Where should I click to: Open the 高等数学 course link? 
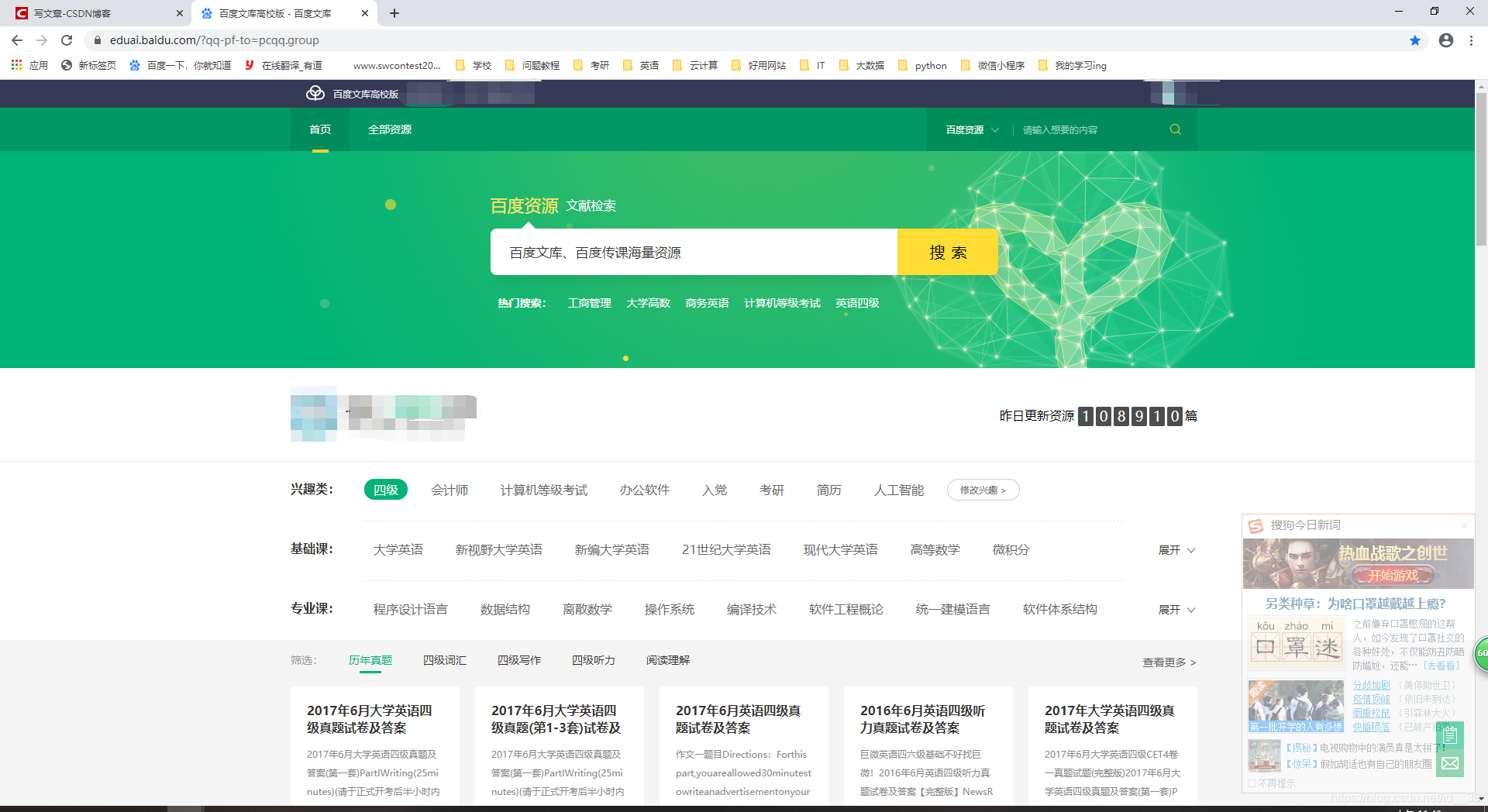tap(935, 549)
